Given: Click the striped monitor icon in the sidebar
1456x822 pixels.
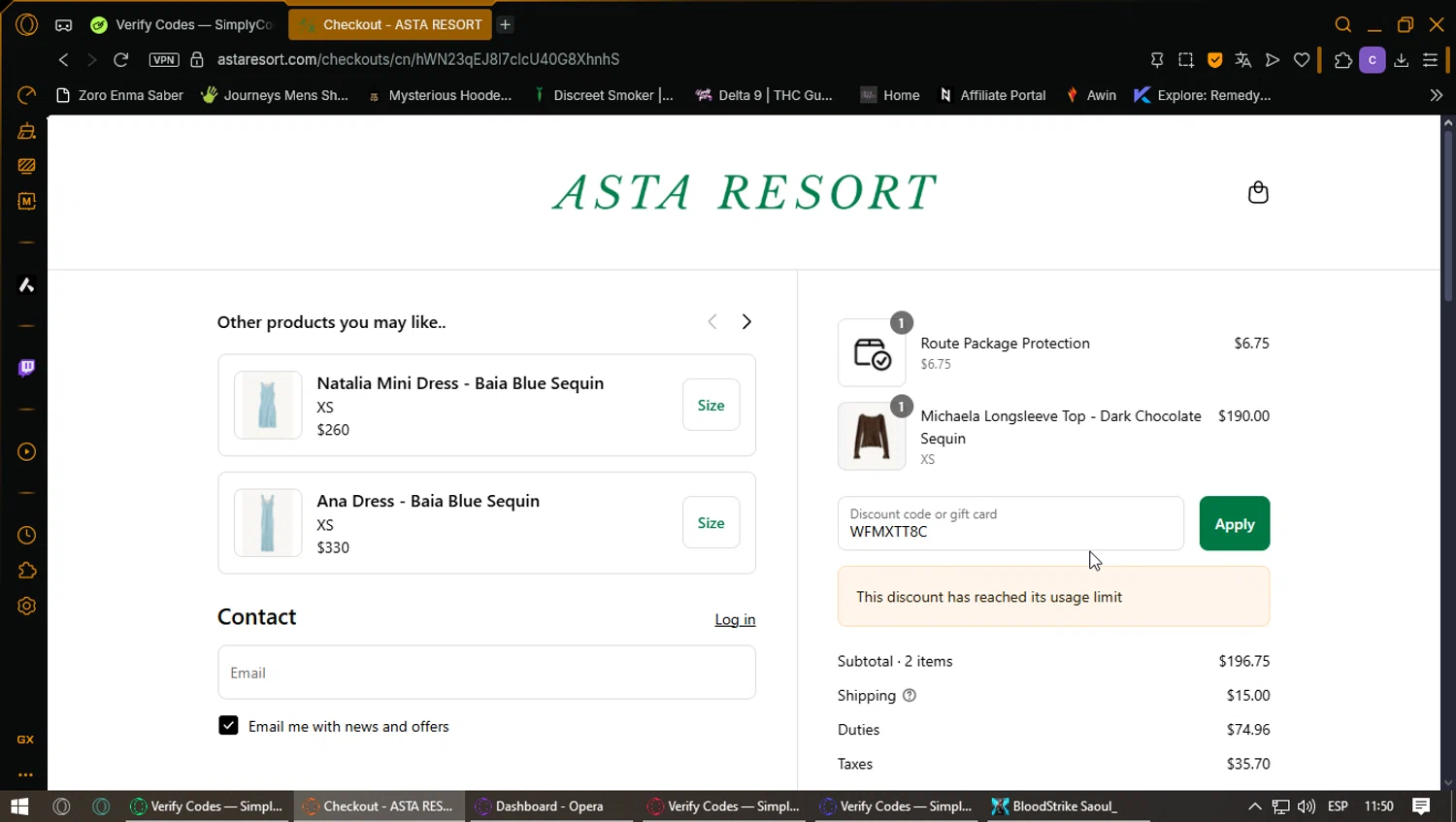Looking at the screenshot, I should [x=26, y=166].
